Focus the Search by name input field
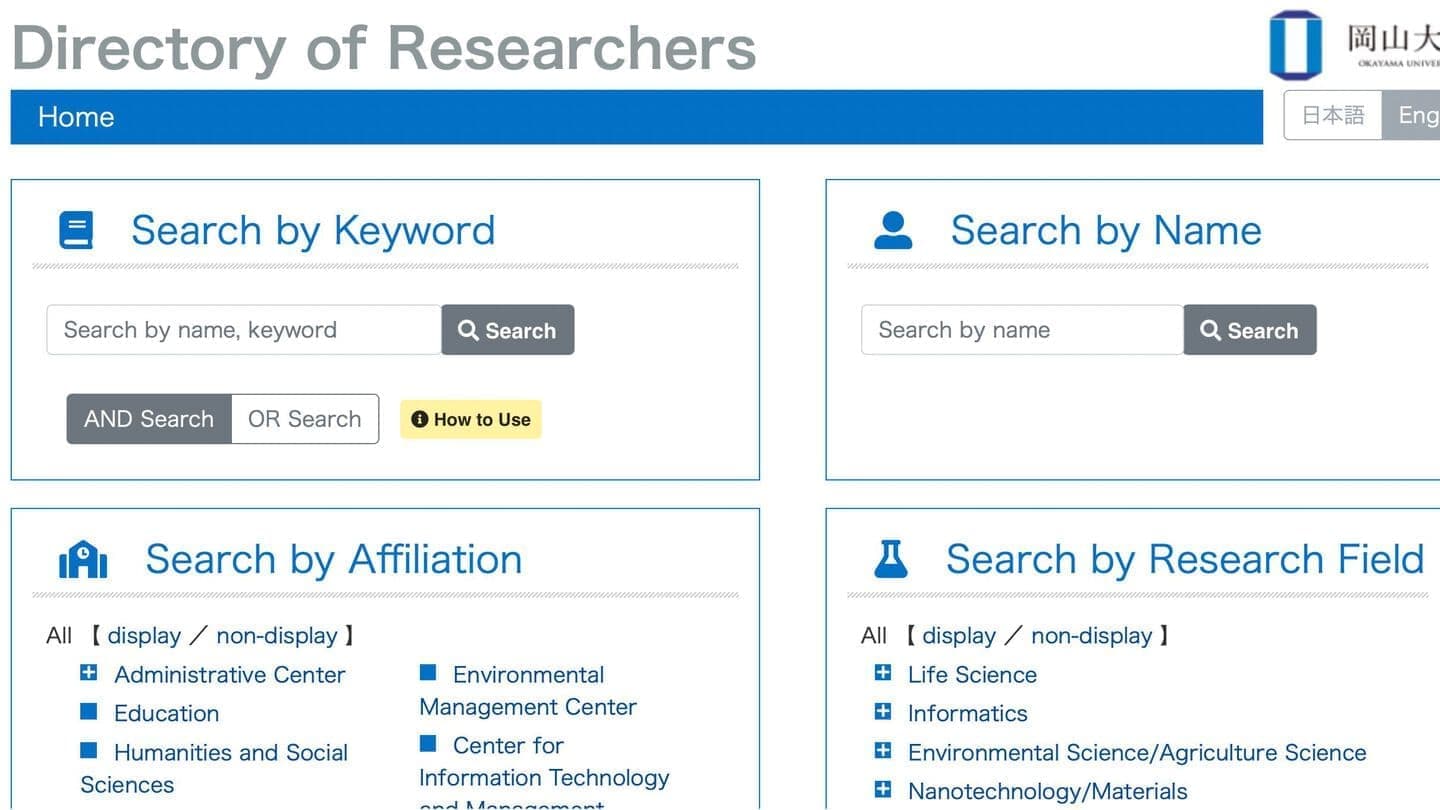The image size is (1440, 810). [1021, 330]
